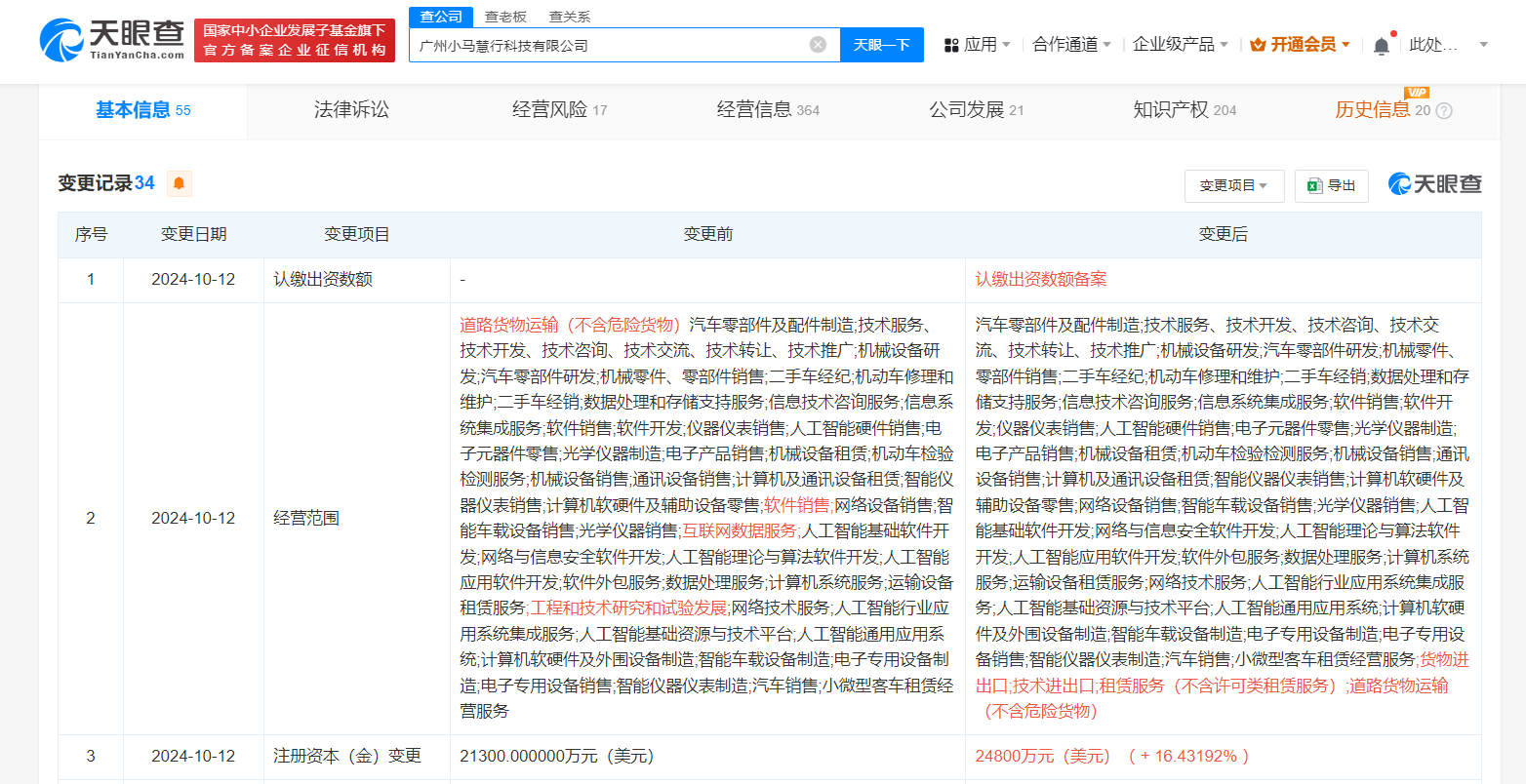Image resolution: width=1526 pixels, height=784 pixels.
Task: Click the change-record alert bell icon
Action: (179, 183)
